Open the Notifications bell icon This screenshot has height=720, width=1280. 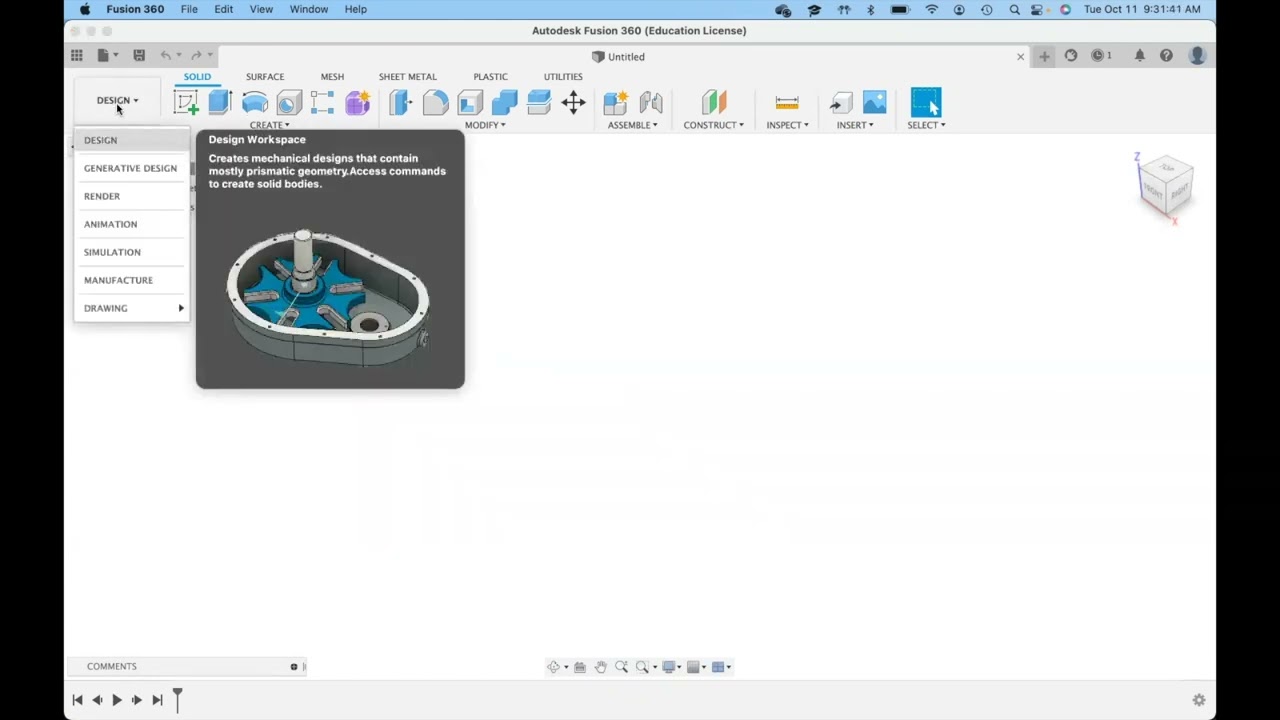1140,56
